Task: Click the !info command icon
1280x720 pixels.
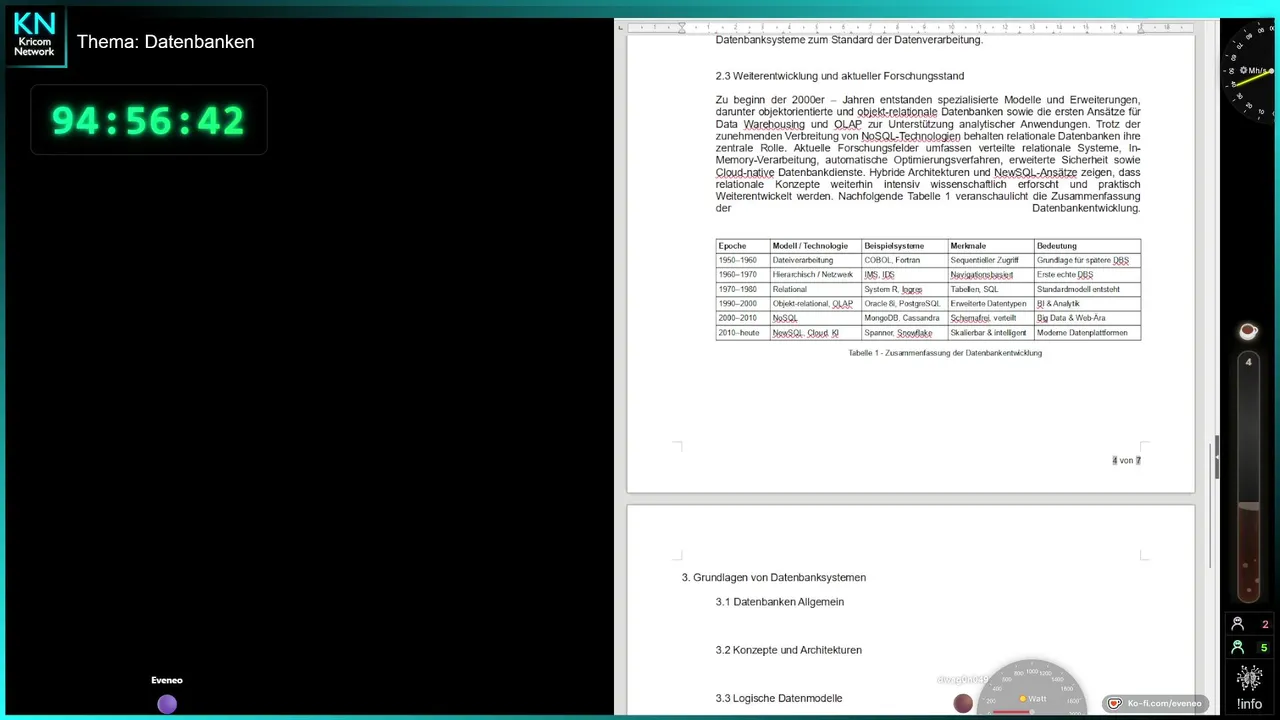Action: click(1249, 687)
